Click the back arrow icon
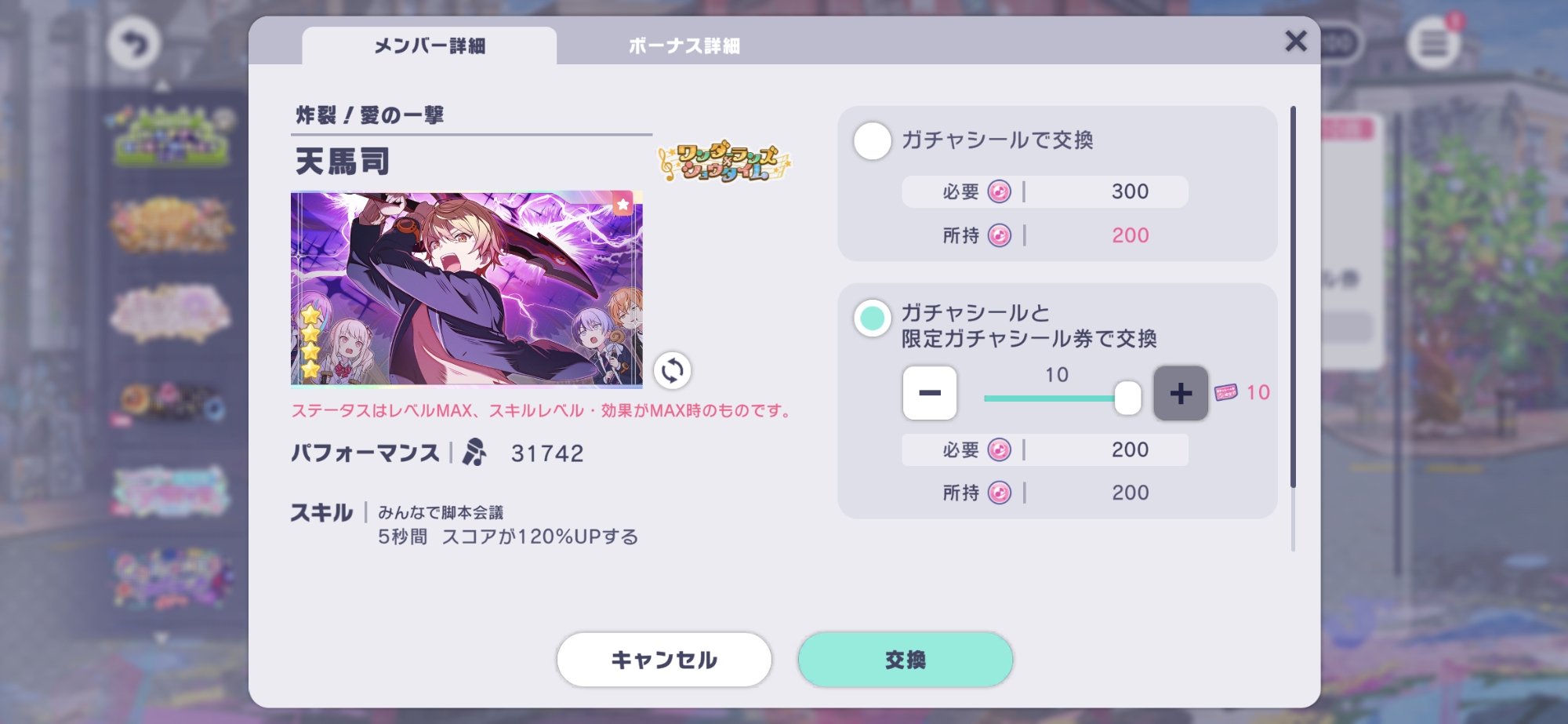1568x724 pixels. (134, 43)
